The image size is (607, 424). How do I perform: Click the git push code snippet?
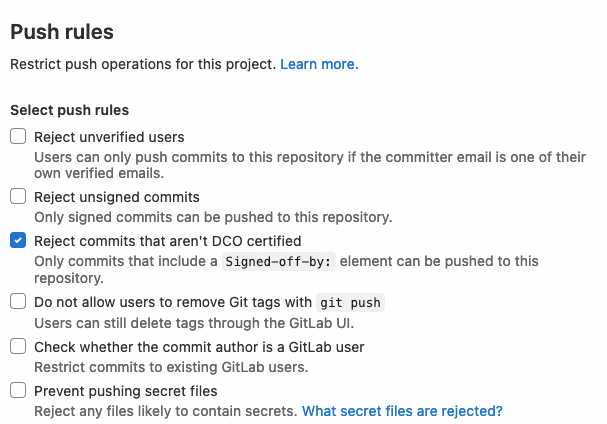(x=350, y=302)
